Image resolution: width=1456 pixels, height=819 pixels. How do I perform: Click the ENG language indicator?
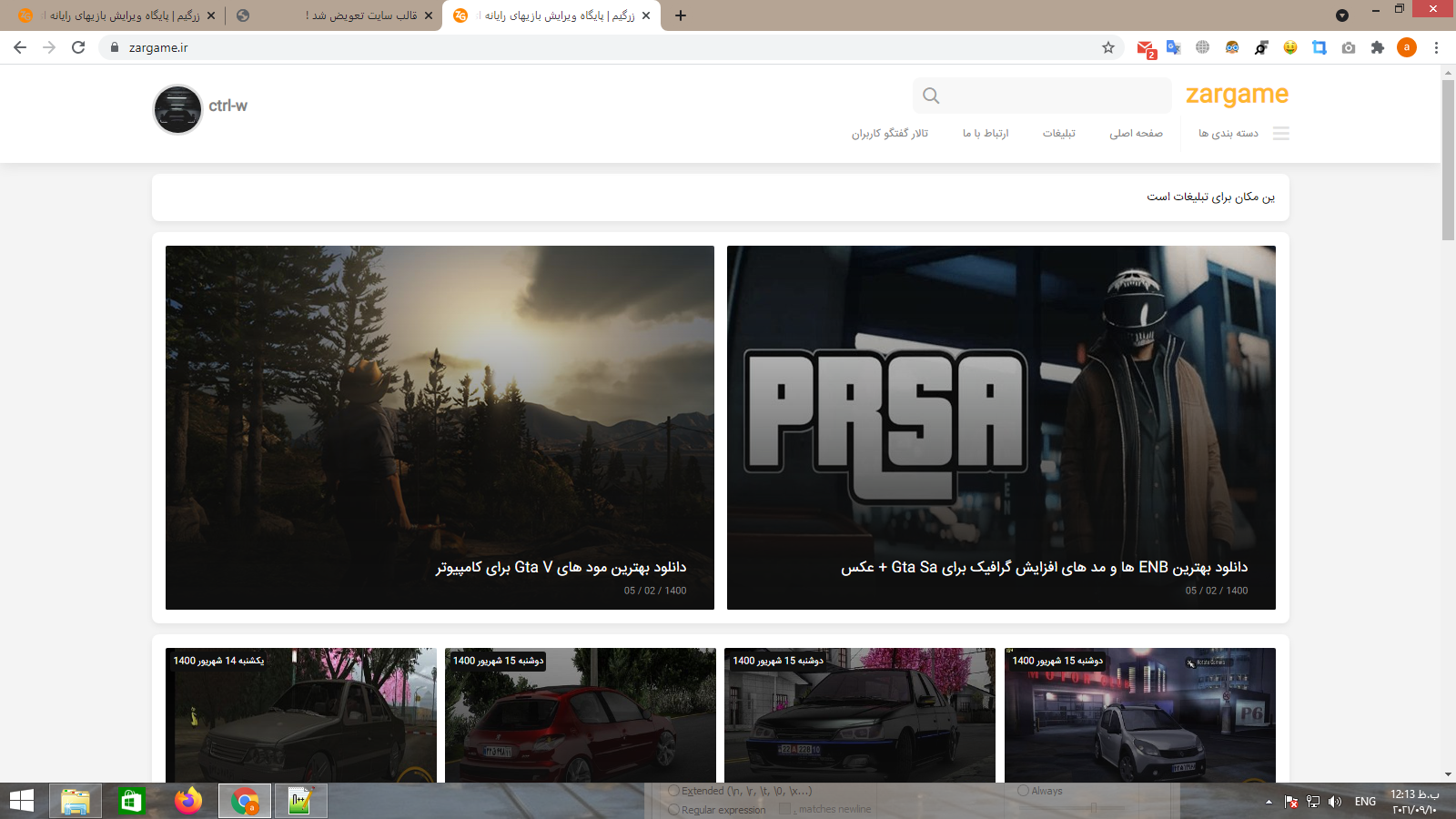click(x=1365, y=802)
